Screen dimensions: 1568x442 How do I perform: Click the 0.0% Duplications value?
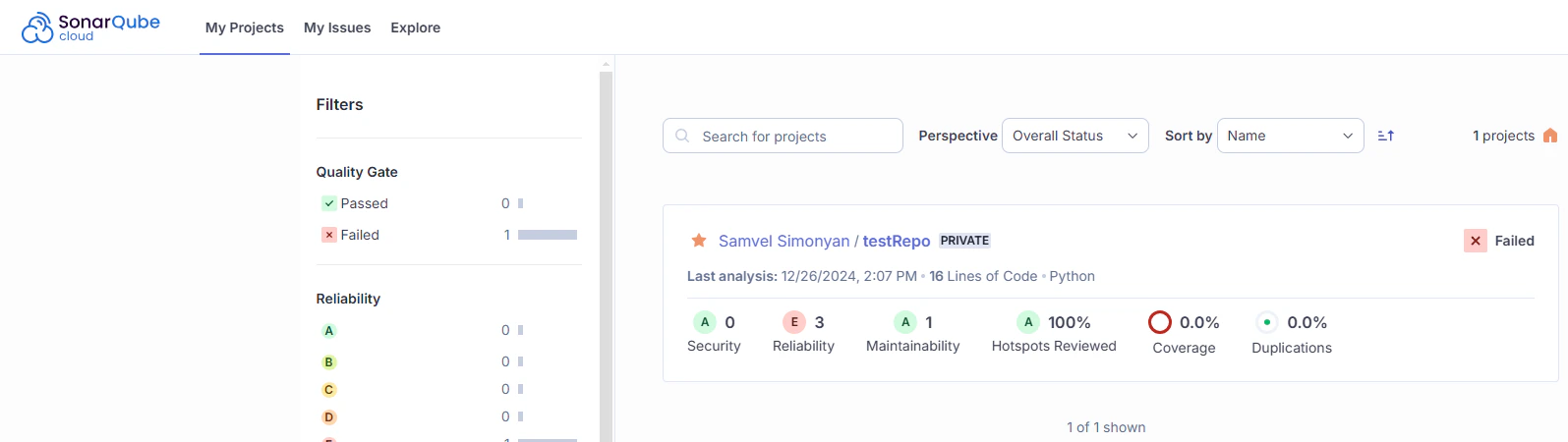click(x=1307, y=322)
